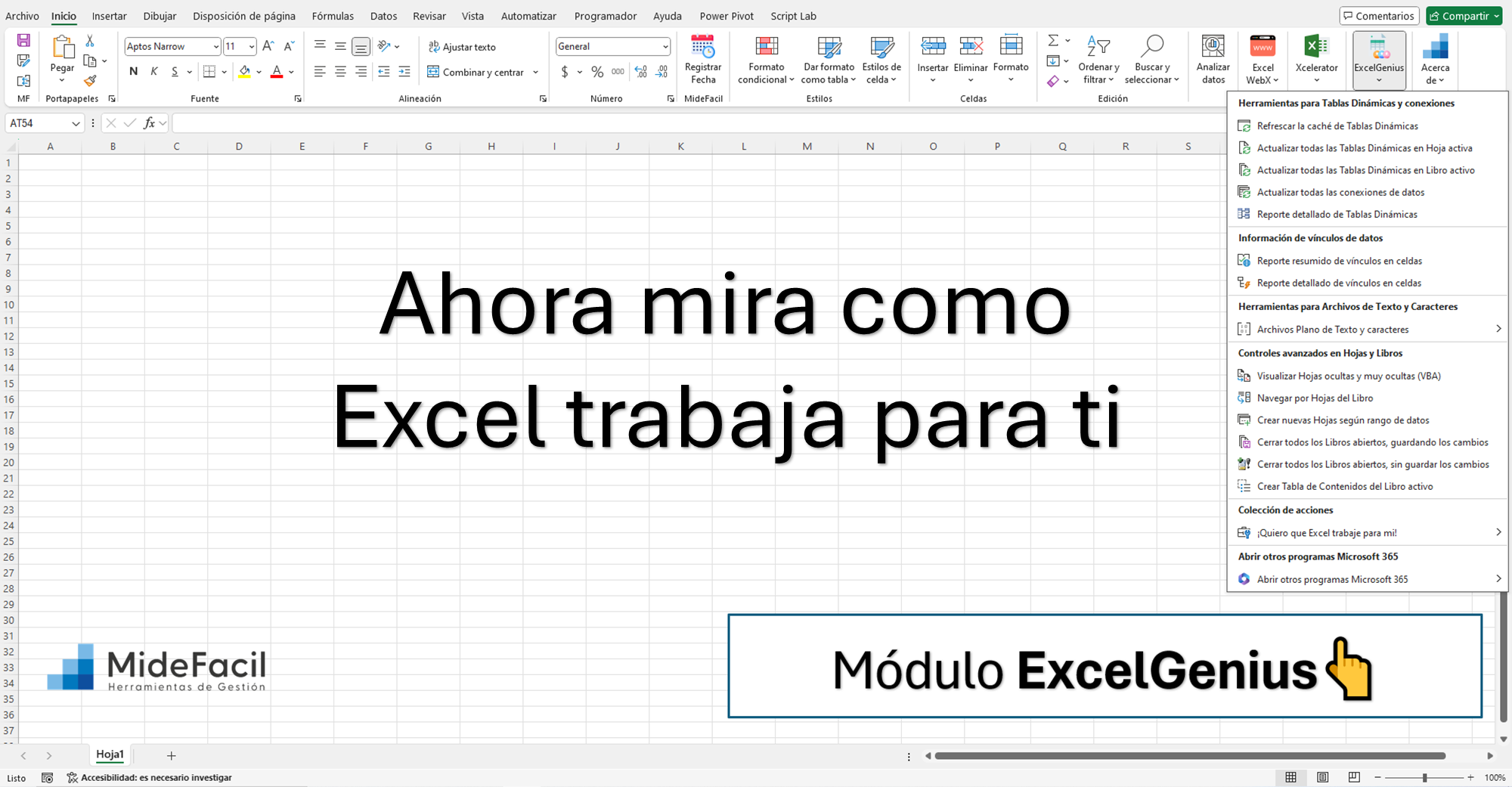
Task: Click Buscar y seleccionar magnifier
Action: pyautogui.click(x=1151, y=46)
